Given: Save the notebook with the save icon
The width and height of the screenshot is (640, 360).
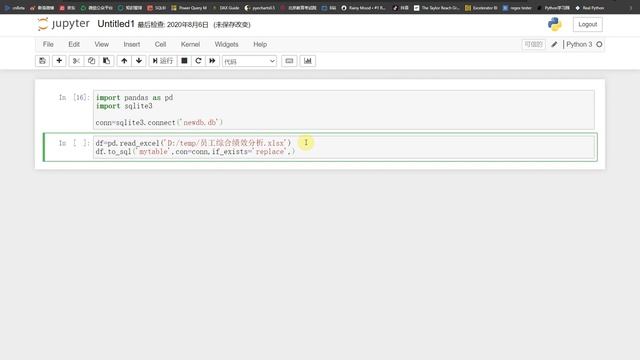Looking at the screenshot, I should 42,61.
